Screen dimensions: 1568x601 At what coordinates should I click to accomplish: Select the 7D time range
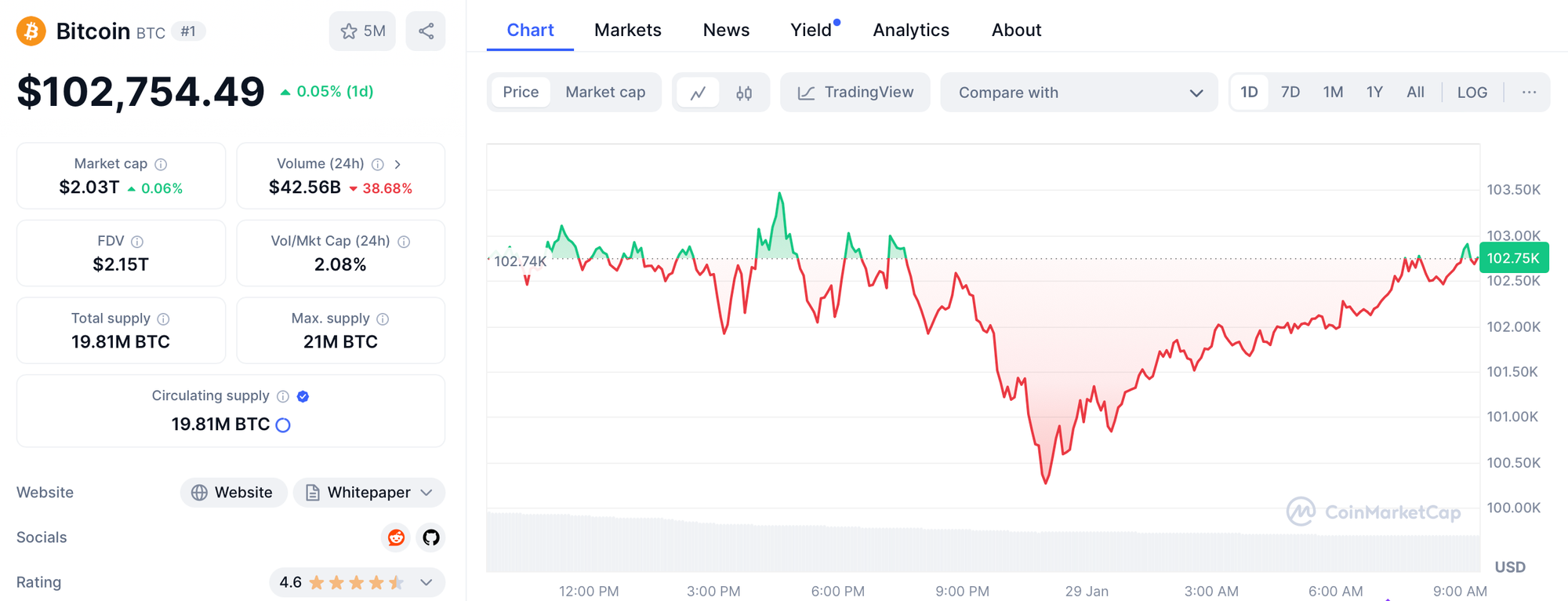[x=1290, y=93]
